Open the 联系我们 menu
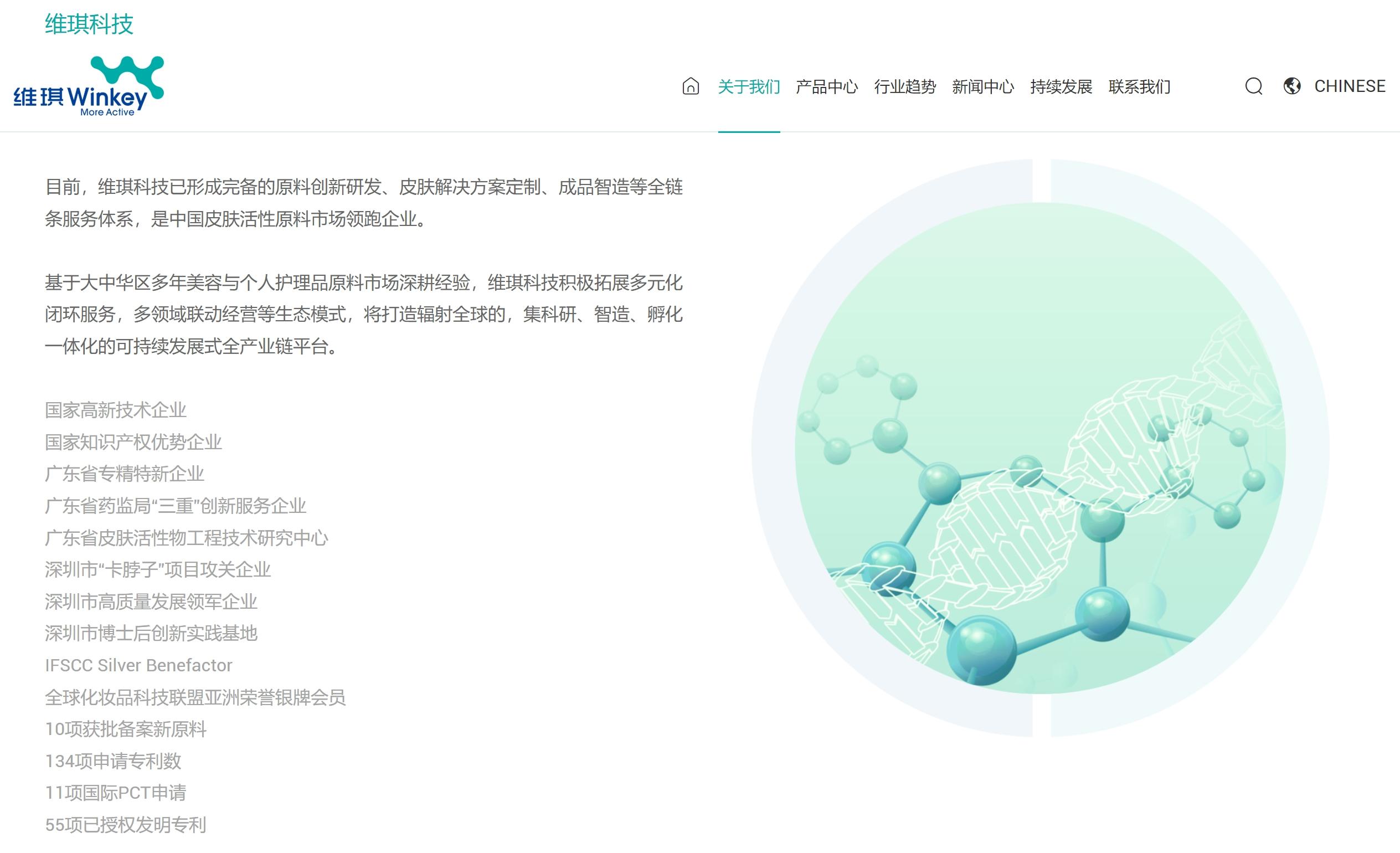1400x853 pixels. pyautogui.click(x=1138, y=87)
